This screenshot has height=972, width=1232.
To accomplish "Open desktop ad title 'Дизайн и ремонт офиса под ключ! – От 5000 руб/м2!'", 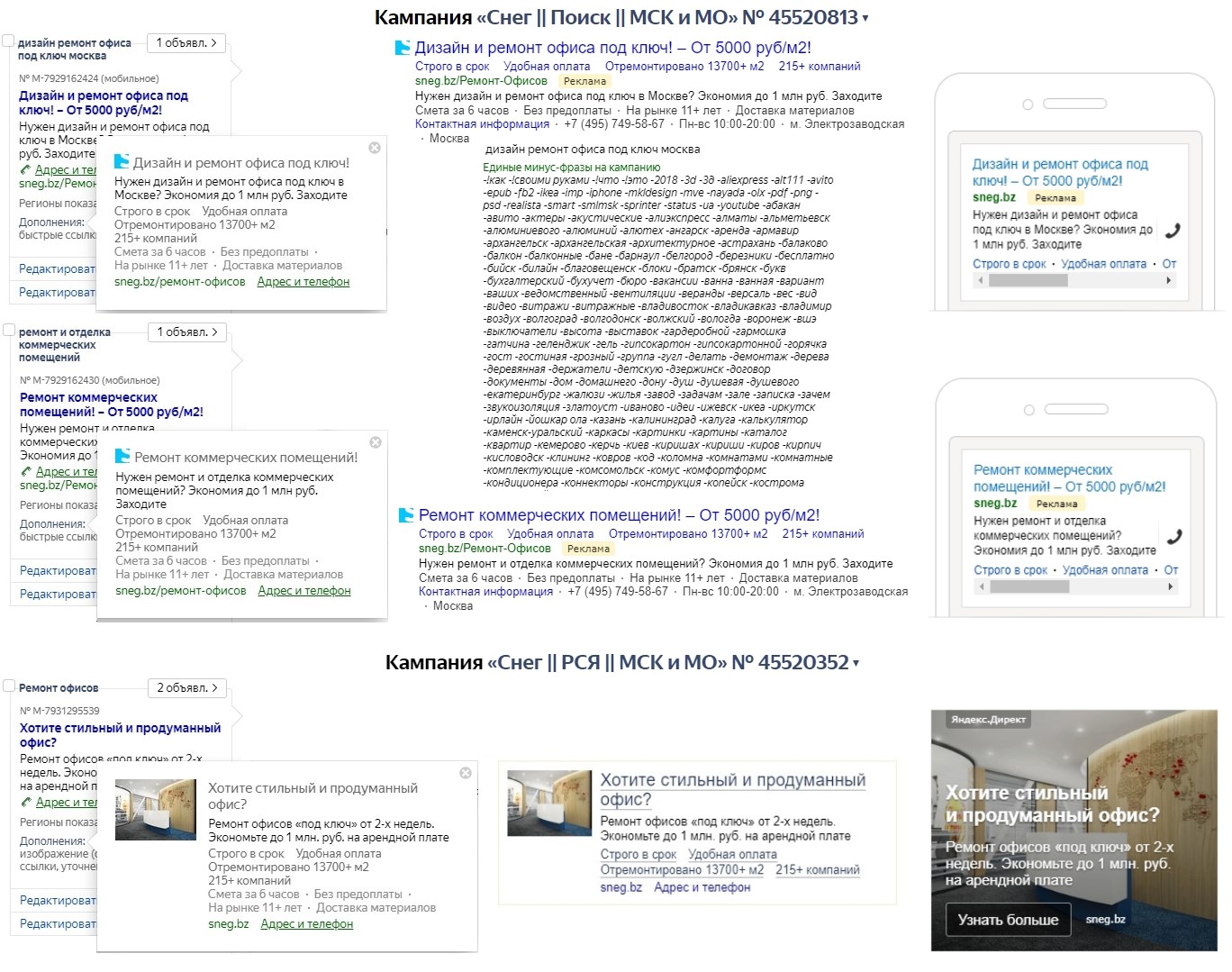I will point(612,48).
